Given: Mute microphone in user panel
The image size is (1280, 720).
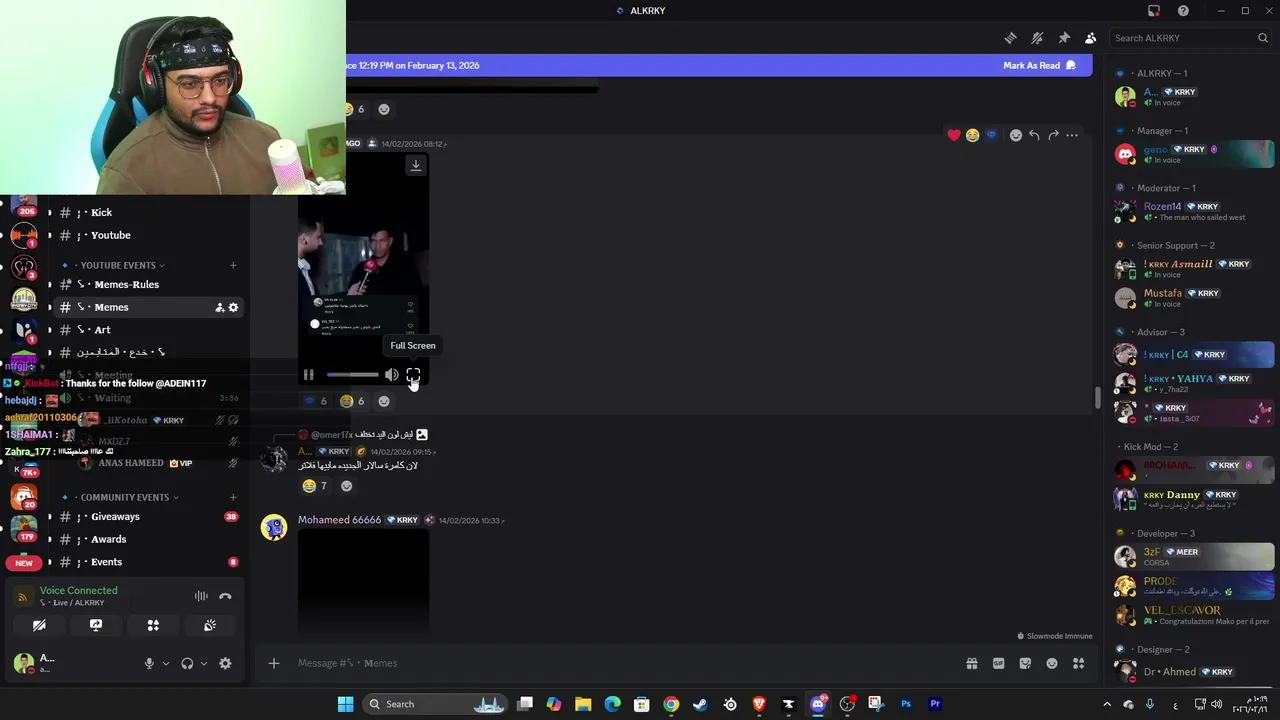Looking at the screenshot, I should click(149, 663).
